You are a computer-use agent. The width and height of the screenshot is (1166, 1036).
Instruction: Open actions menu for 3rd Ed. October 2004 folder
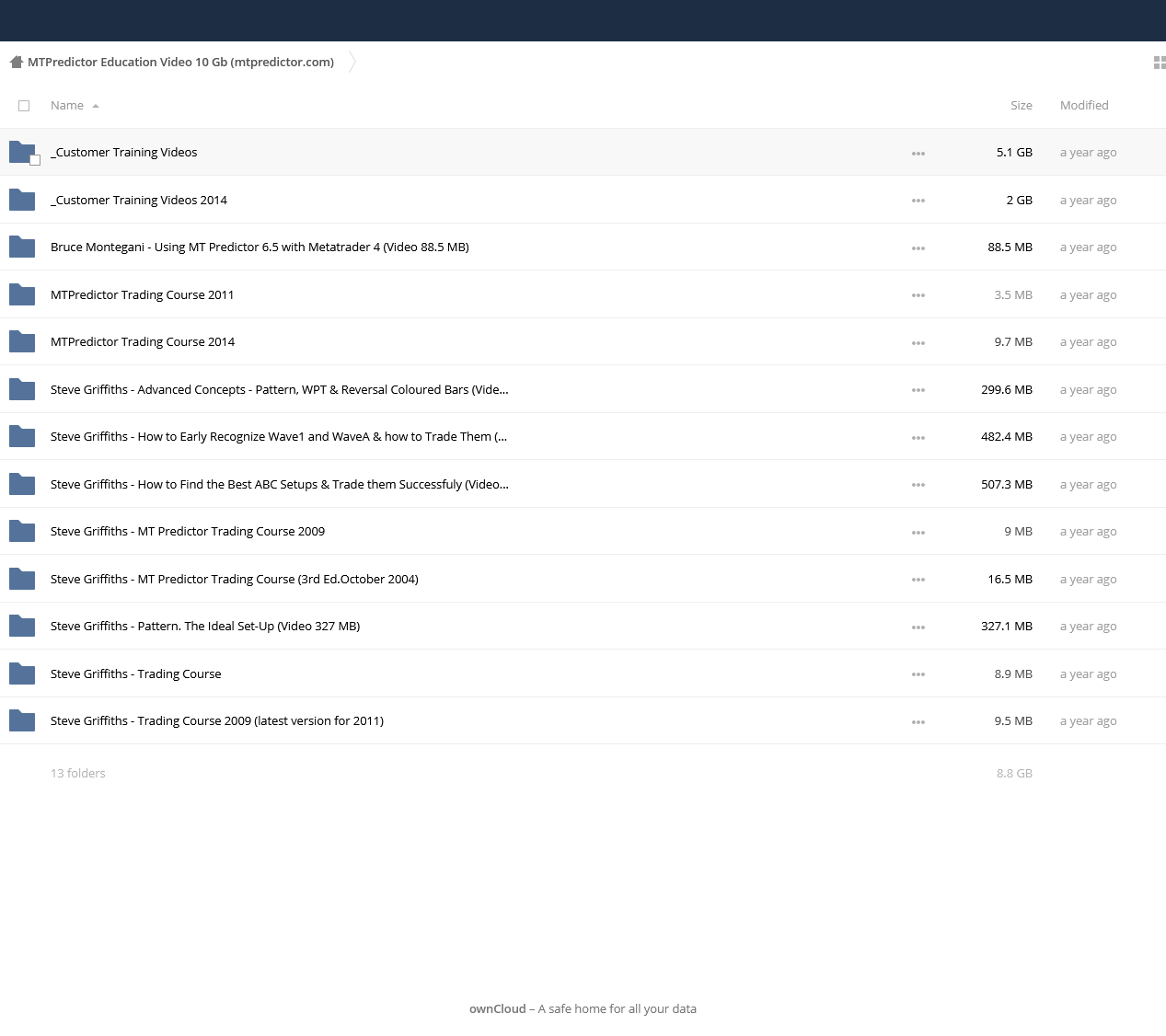point(918,580)
